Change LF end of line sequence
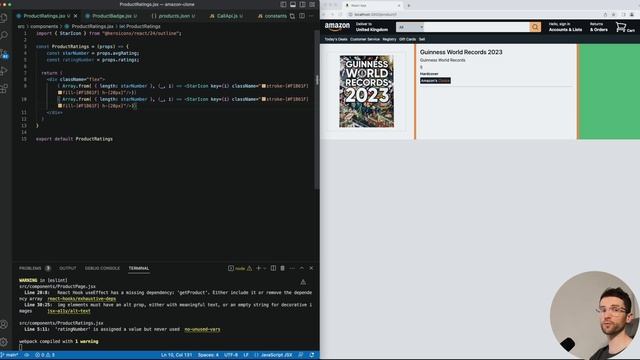 (246, 355)
